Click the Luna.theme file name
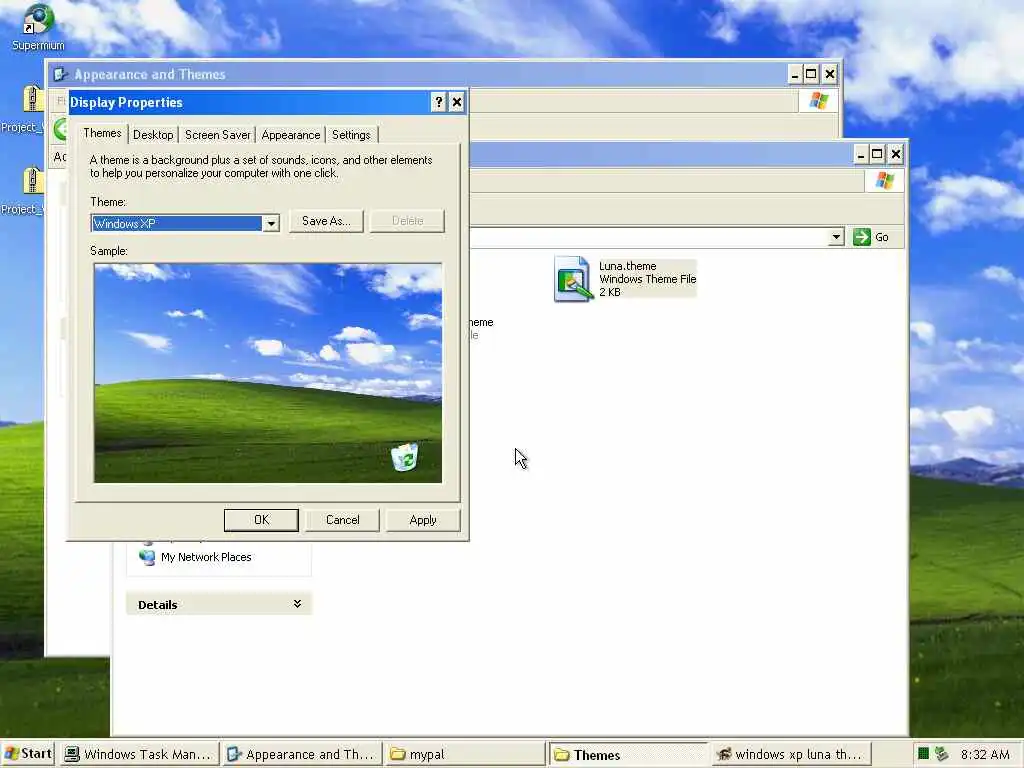Screen dimensions: 1024x768 point(628,266)
